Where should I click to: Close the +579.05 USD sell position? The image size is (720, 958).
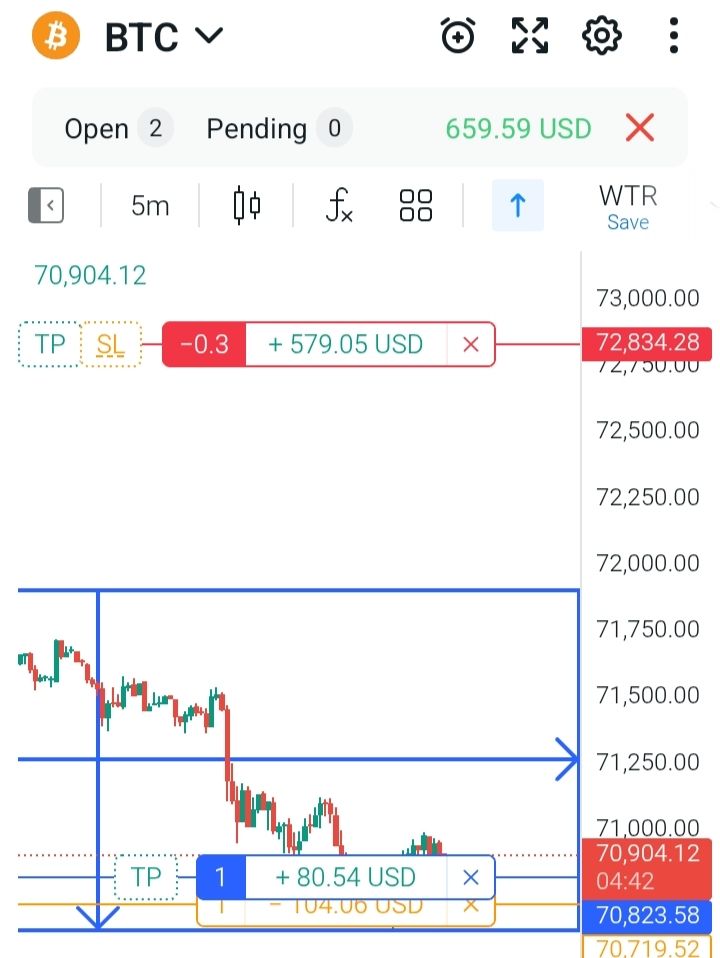[x=471, y=344]
